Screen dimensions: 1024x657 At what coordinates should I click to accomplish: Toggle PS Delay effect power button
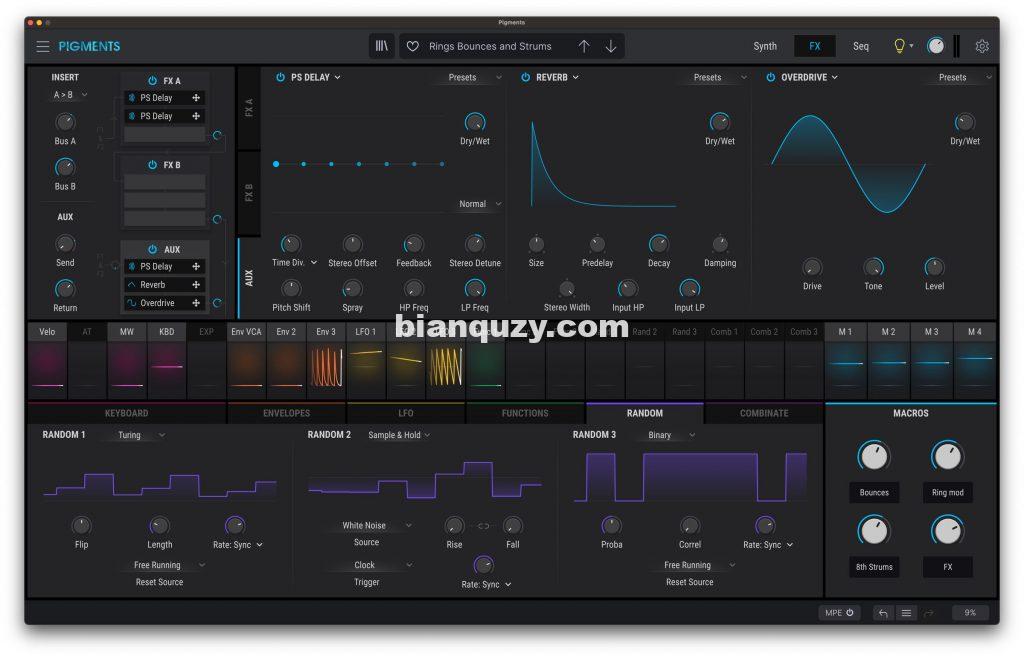pos(280,77)
